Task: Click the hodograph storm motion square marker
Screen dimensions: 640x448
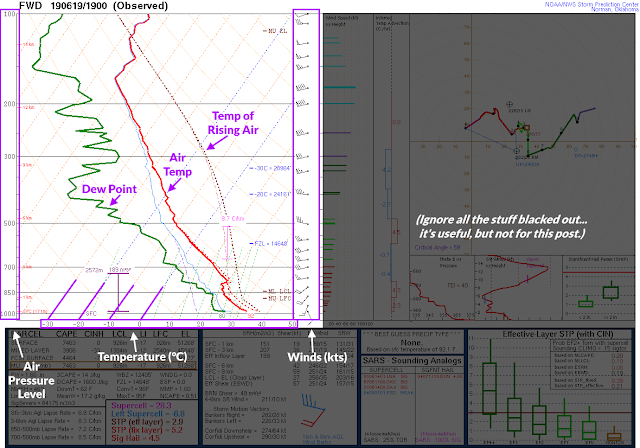Action: pyautogui.click(x=527, y=128)
